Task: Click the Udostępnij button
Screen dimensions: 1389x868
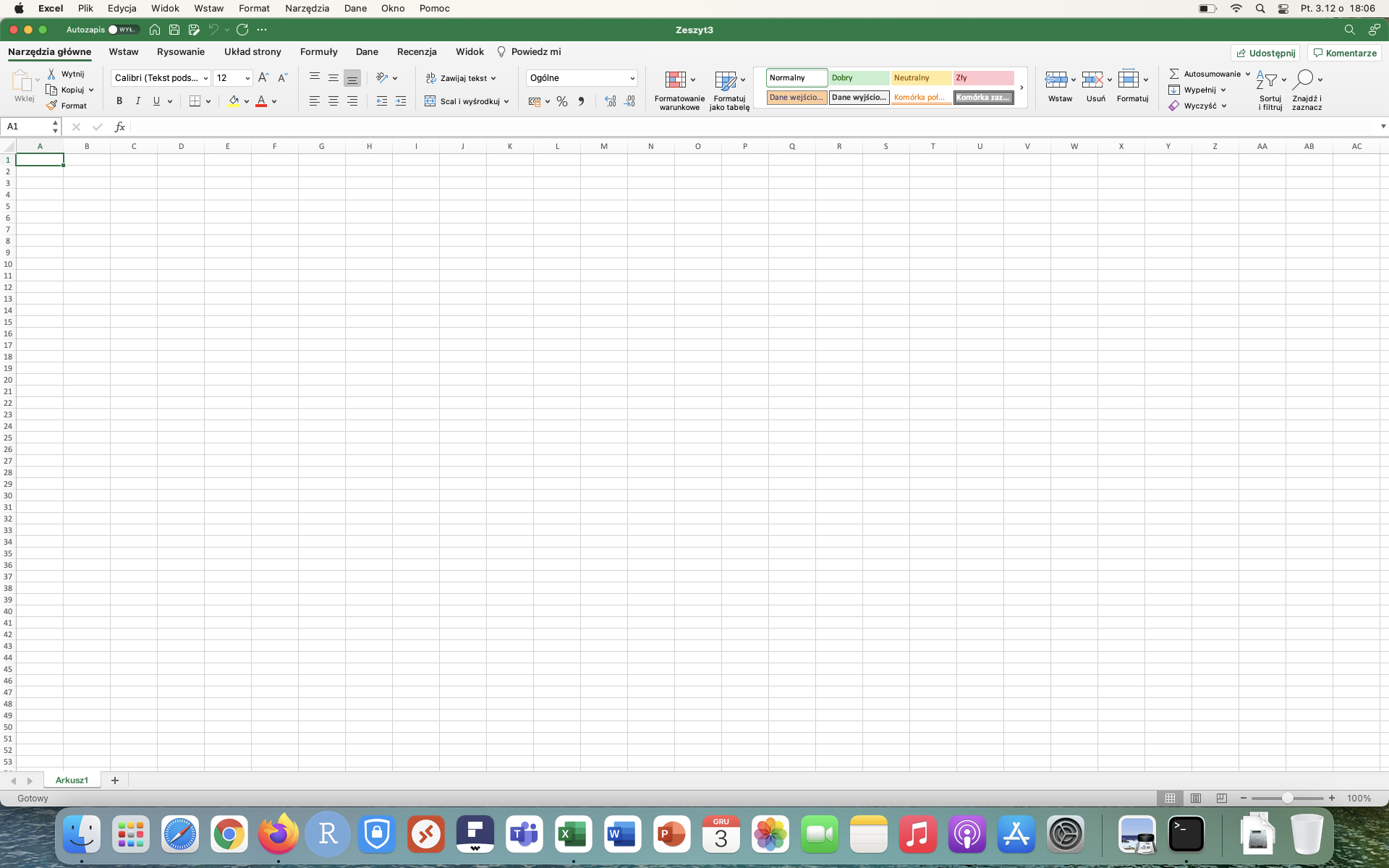Action: click(1265, 53)
